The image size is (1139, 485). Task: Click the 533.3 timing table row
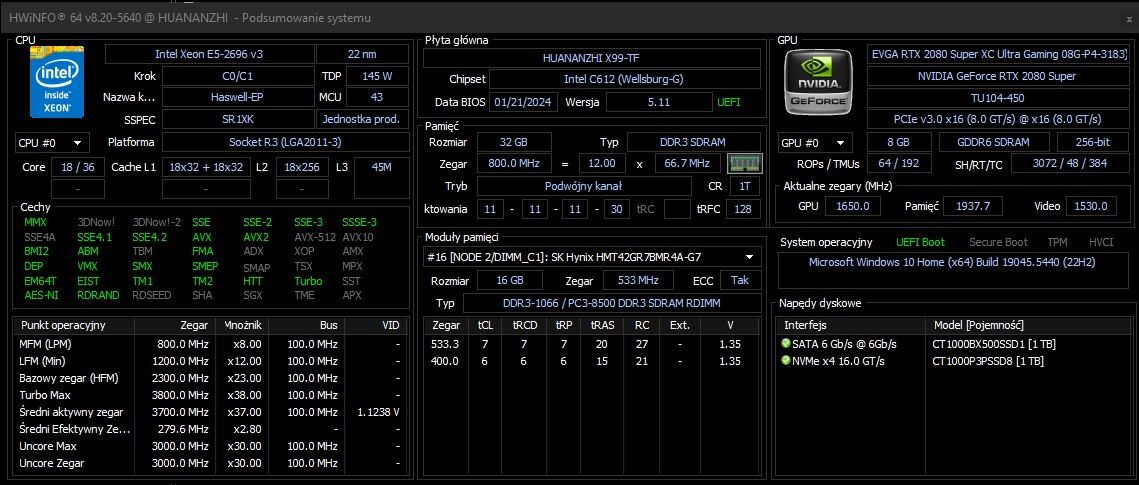pyautogui.click(x=592, y=343)
